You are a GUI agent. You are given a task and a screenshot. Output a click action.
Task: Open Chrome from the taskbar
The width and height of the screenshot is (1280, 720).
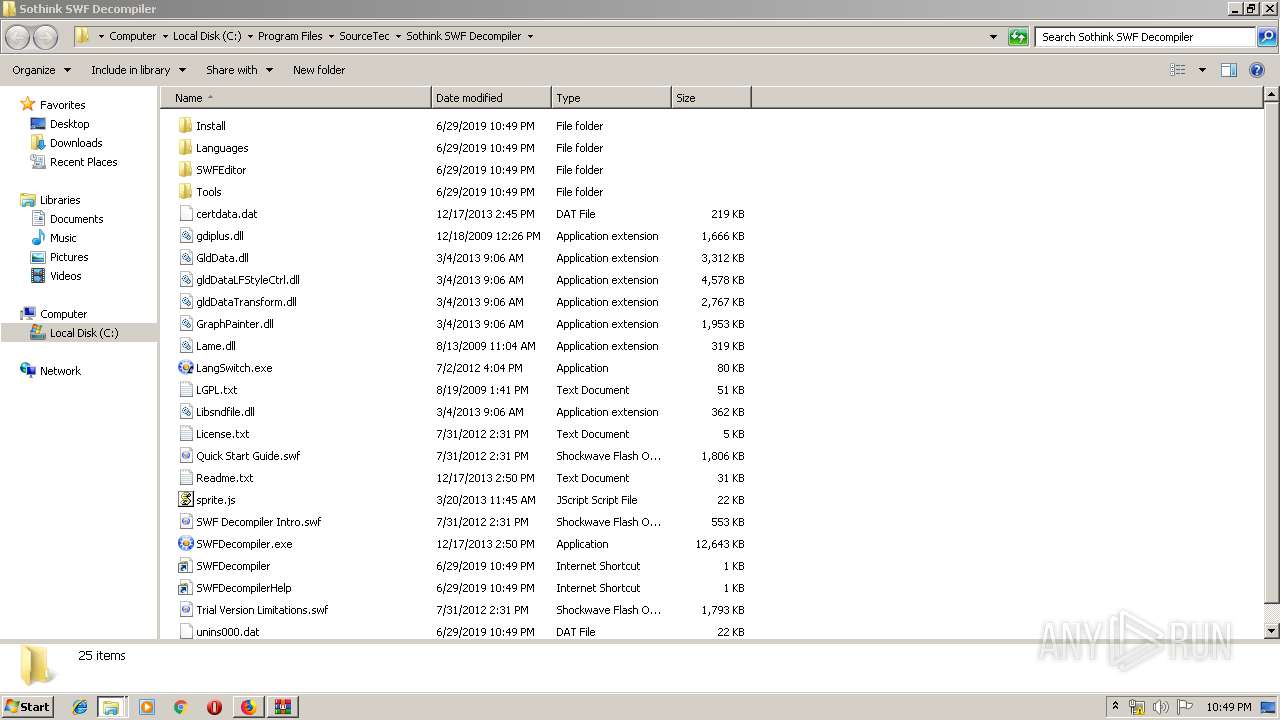click(181, 707)
